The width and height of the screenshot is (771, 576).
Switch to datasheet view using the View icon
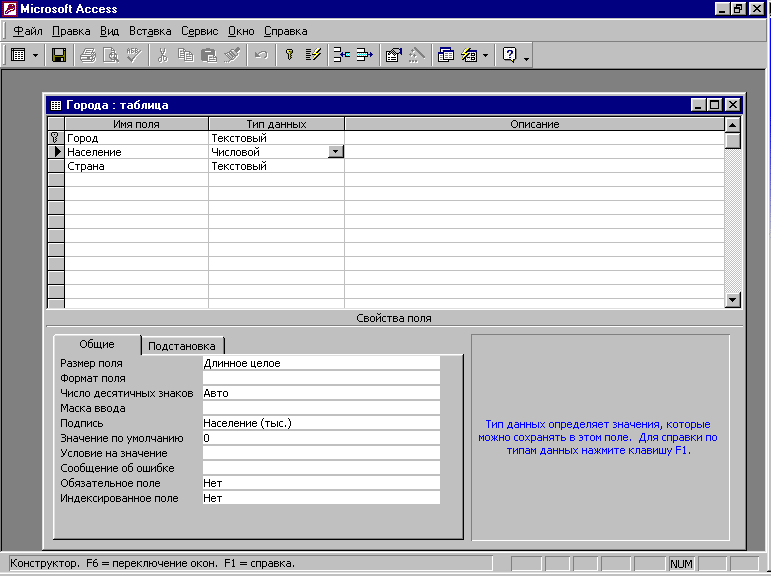tap(18, 55)
